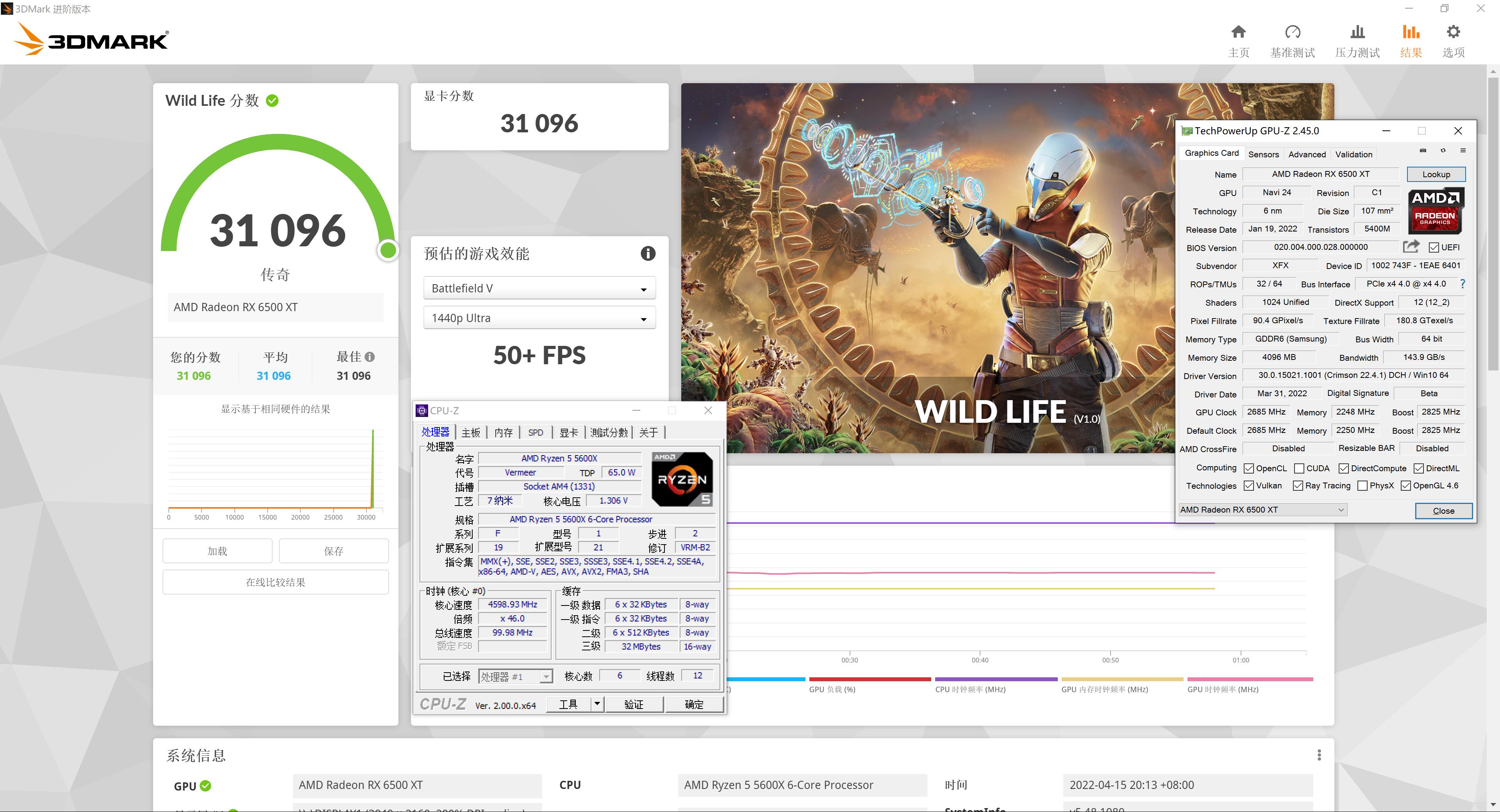Click GPU-Z screenshot camera icon
The height and width of the screenshot is (812, 1500).
1423,151
